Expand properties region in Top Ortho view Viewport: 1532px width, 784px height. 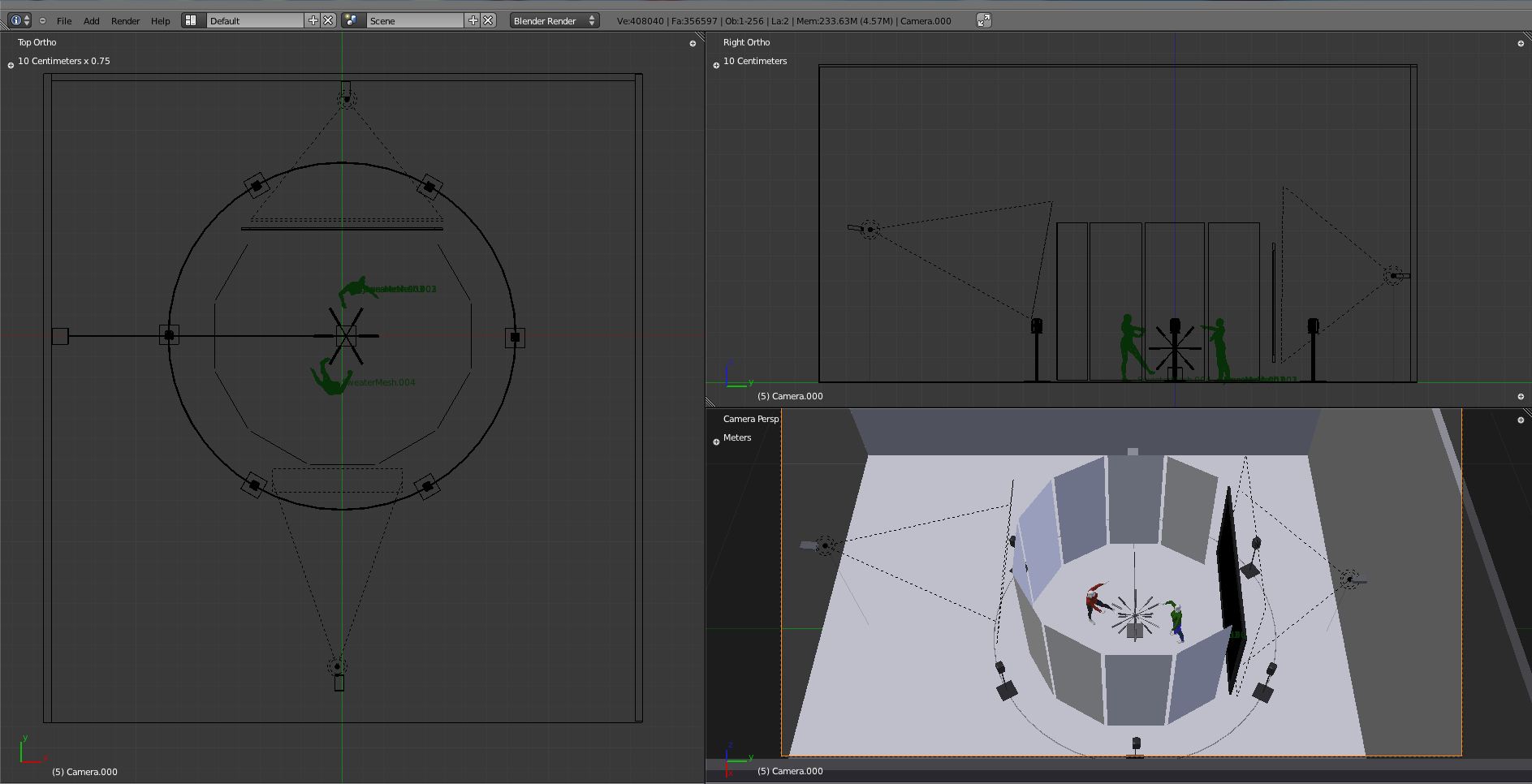point(693,44)
